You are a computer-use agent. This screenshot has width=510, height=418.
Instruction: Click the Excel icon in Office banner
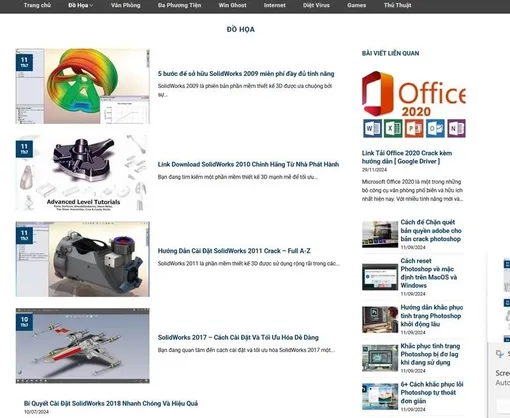(x=393, y=128)
